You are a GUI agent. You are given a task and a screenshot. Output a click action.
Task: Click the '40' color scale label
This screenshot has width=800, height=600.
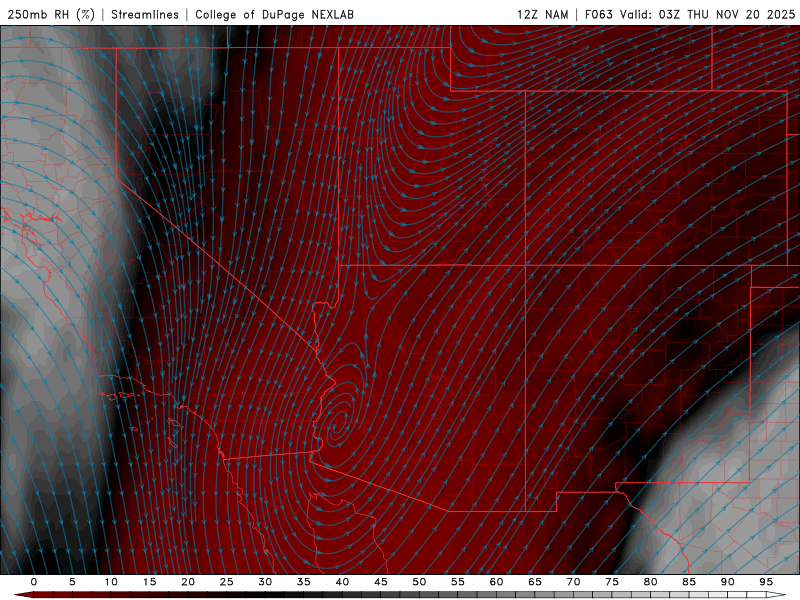342,582
